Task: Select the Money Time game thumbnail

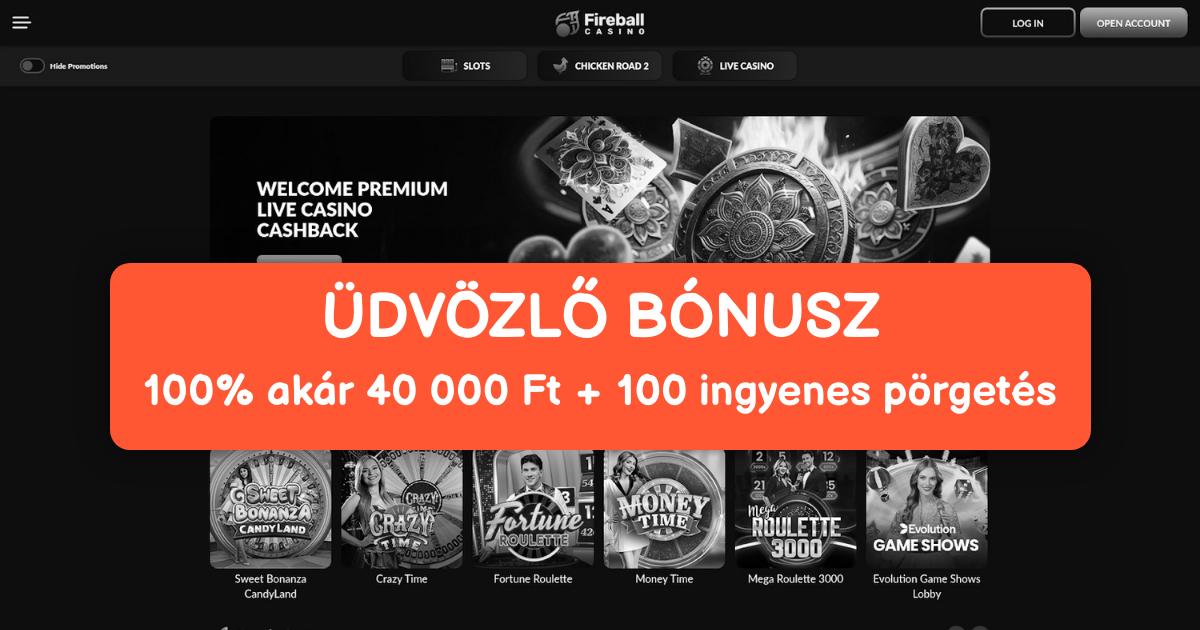Action: [x=664, y=509]
